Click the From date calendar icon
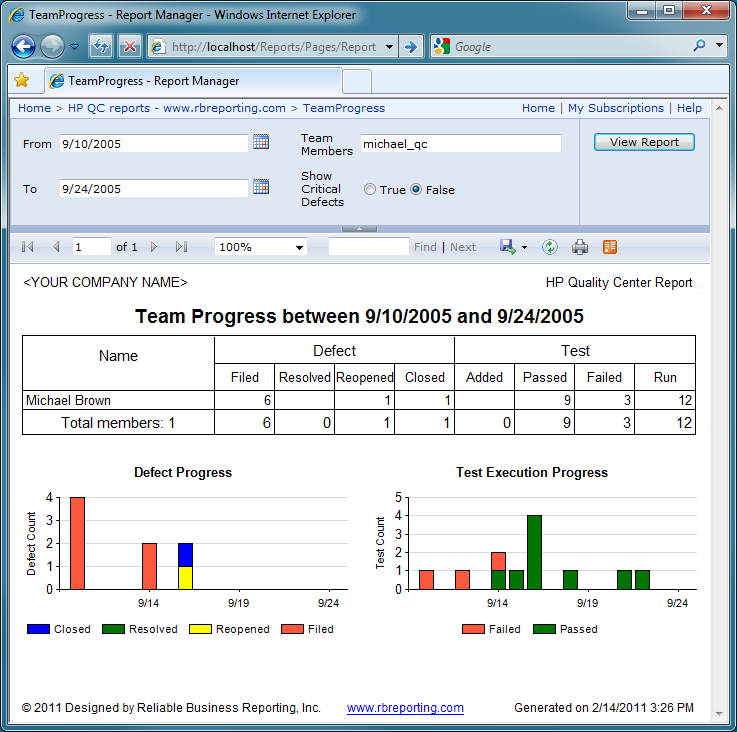The height and width of the screenshot is (732, 737). pos(261,142)
